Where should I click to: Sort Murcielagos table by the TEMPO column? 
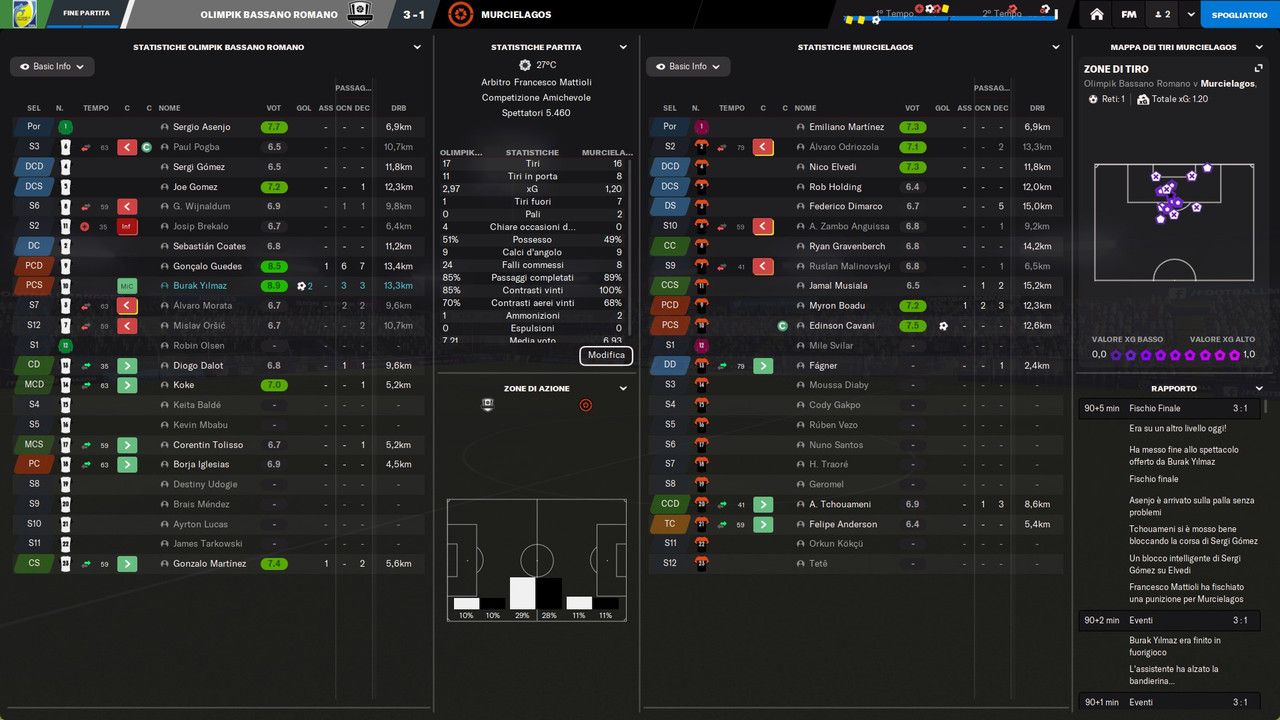[731, 108]
